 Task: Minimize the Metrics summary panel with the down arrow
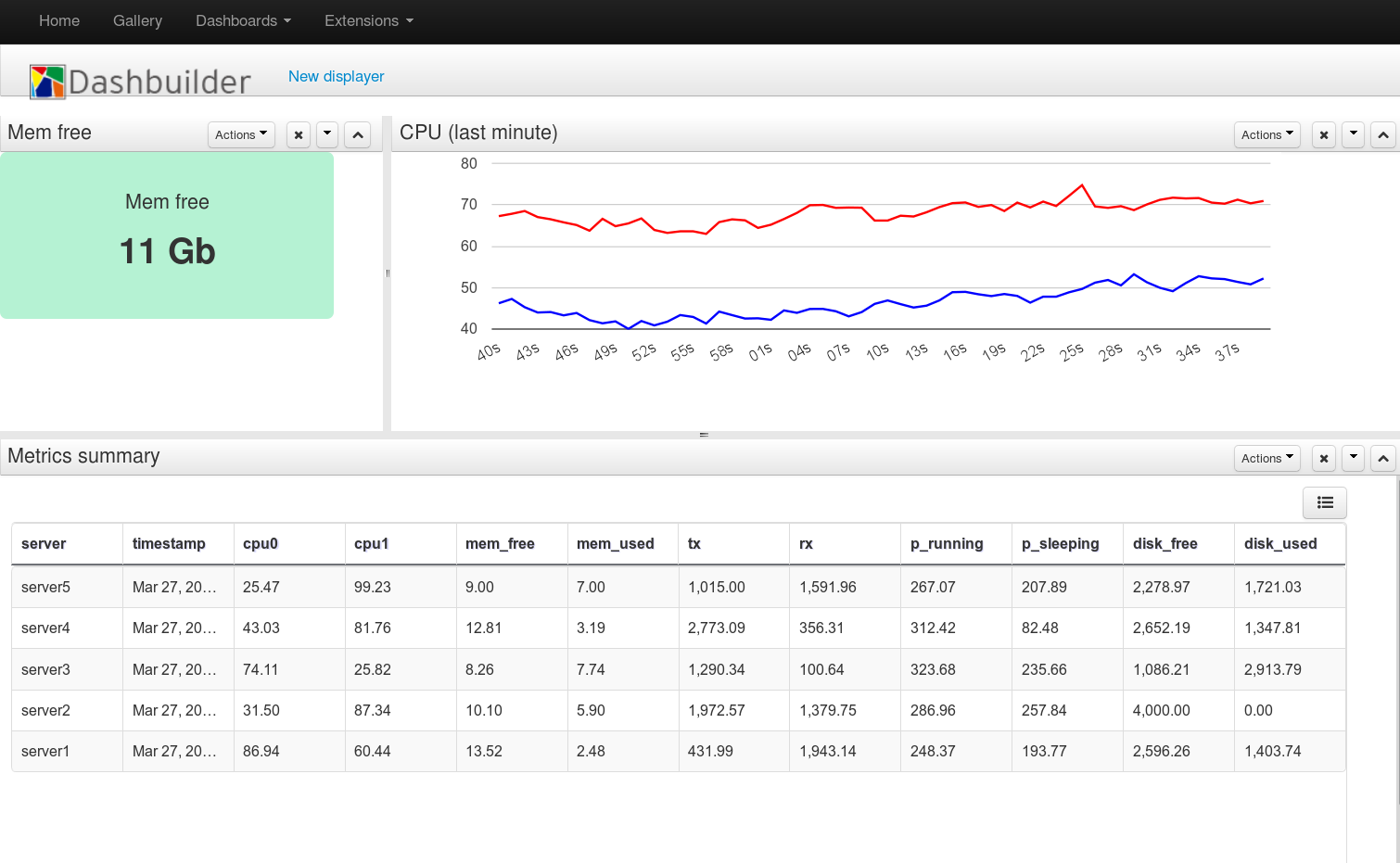click(x=1353, y=458)
